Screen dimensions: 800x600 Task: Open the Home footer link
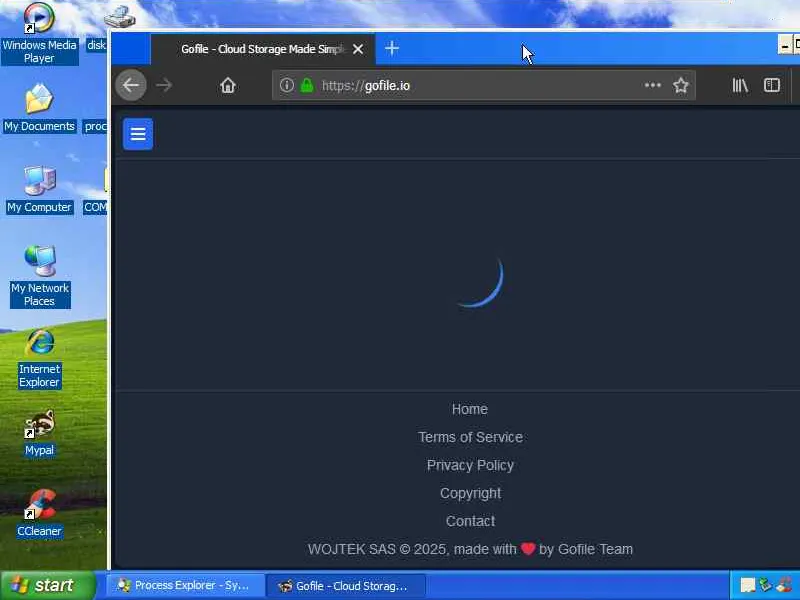[x=470, y=409]
